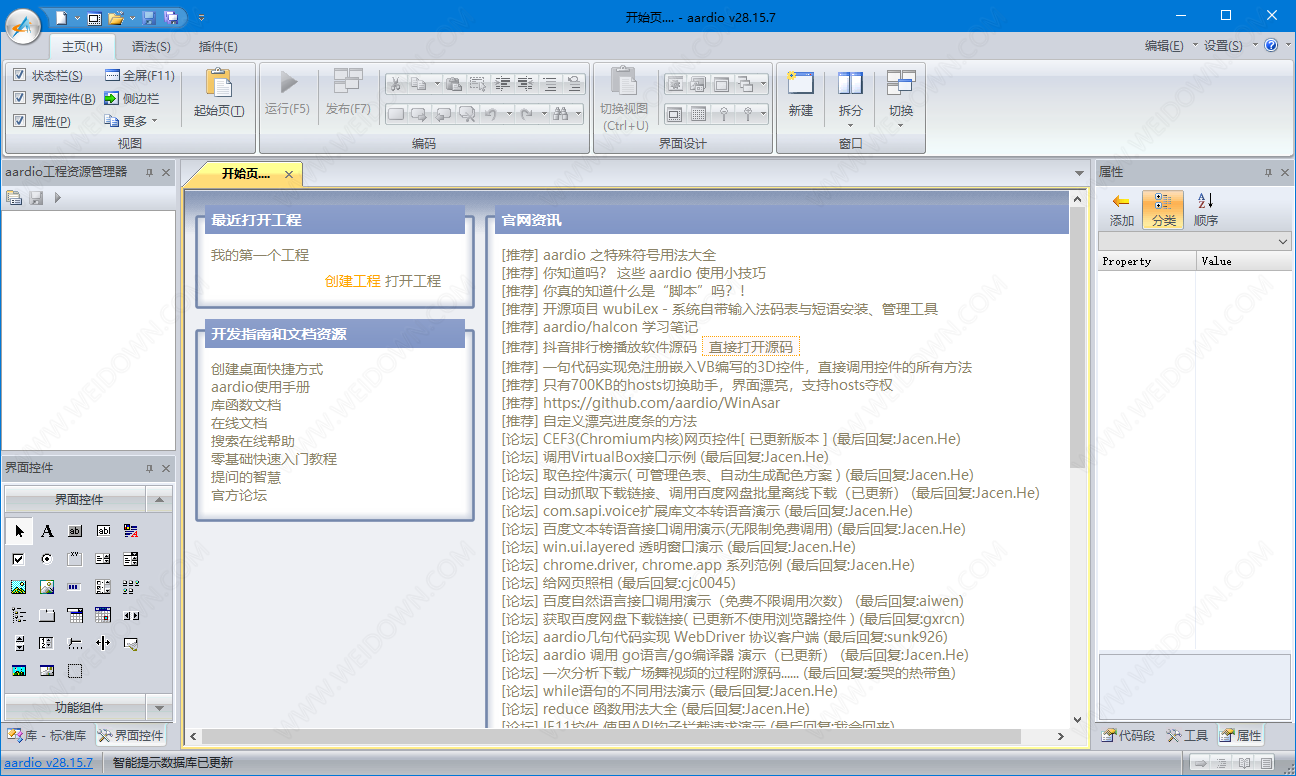Image resolution: width=1296 pixels, height=776 pixels.
Task: Toggle fullscreen with 全屏(F11)
Action: coord(140,75)
